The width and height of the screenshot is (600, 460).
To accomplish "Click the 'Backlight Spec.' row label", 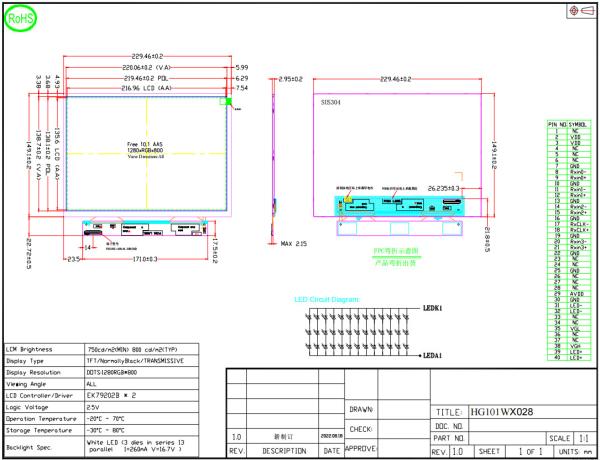I will (29, 447).
